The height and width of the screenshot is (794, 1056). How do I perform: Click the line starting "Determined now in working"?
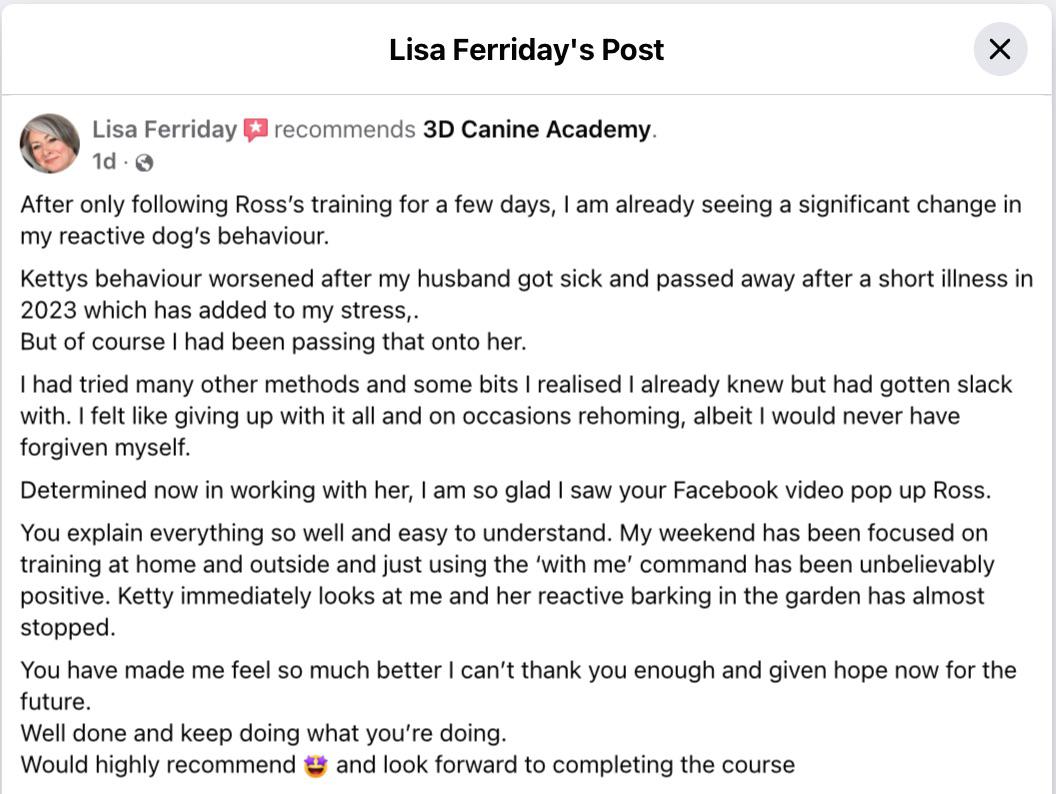click(x=505, y=490)
